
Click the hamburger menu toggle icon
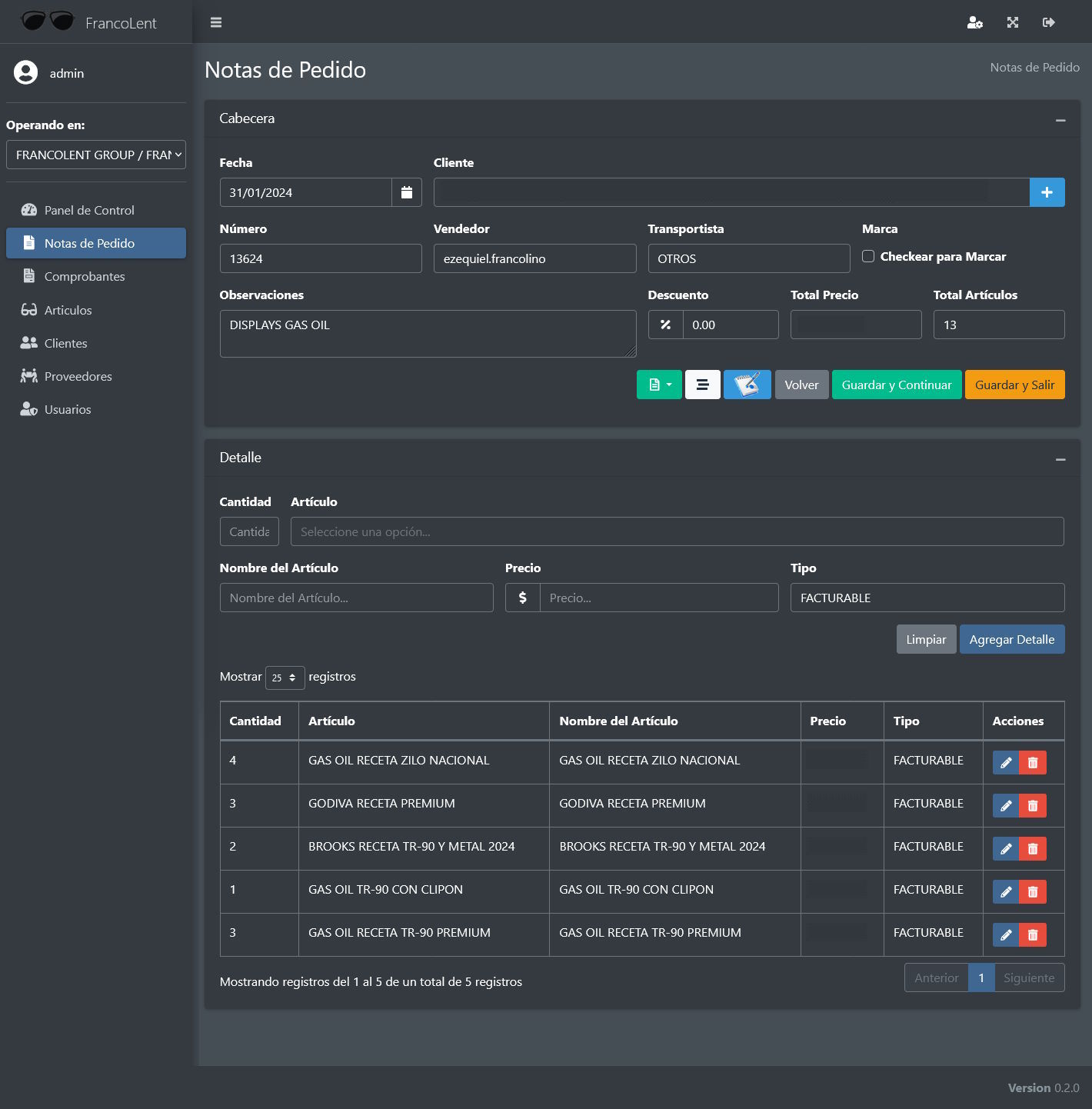pyautogui.click(x=216, y=22)
